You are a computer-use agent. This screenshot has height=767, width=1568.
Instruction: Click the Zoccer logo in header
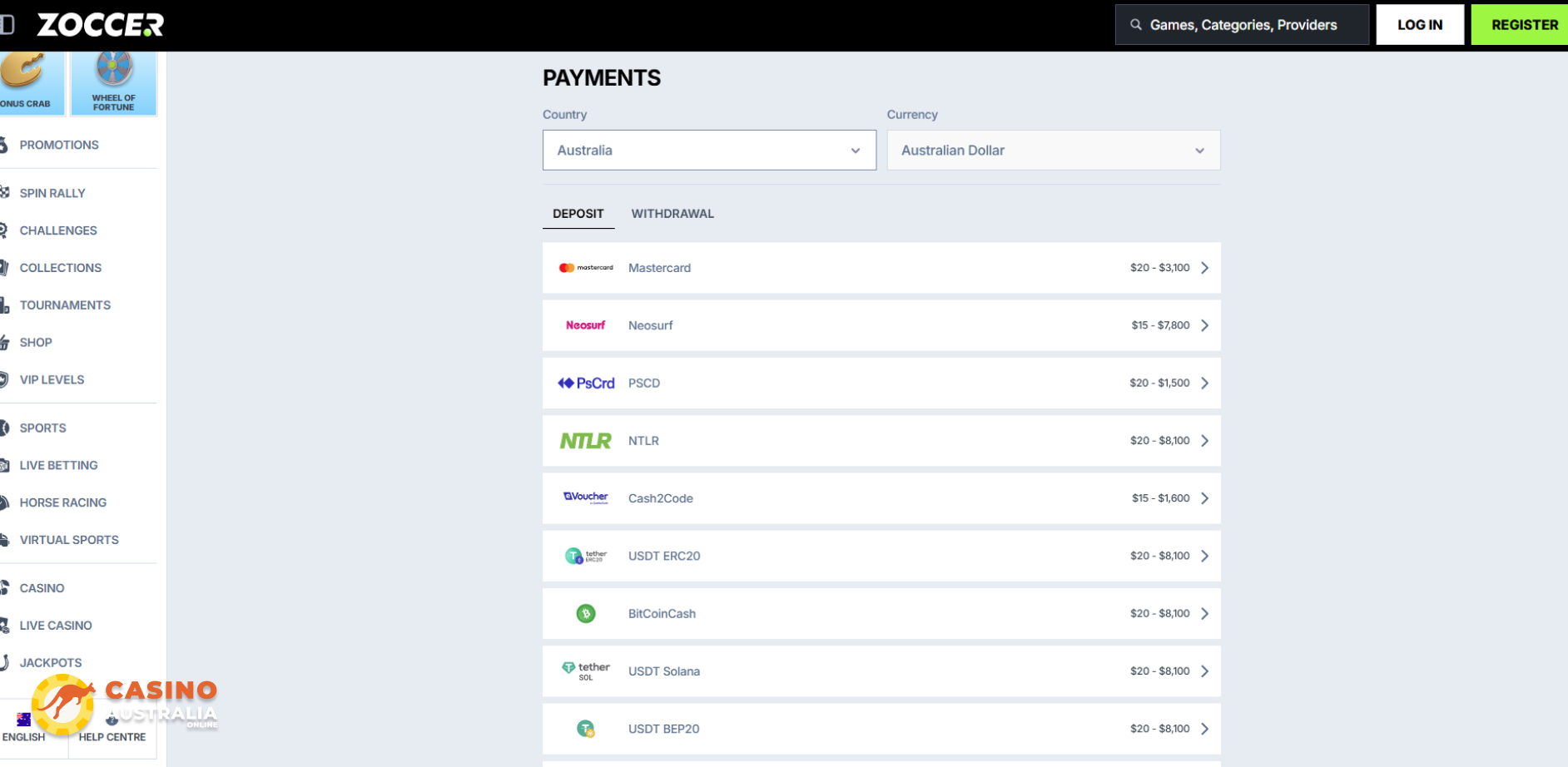tap(100, 25)
